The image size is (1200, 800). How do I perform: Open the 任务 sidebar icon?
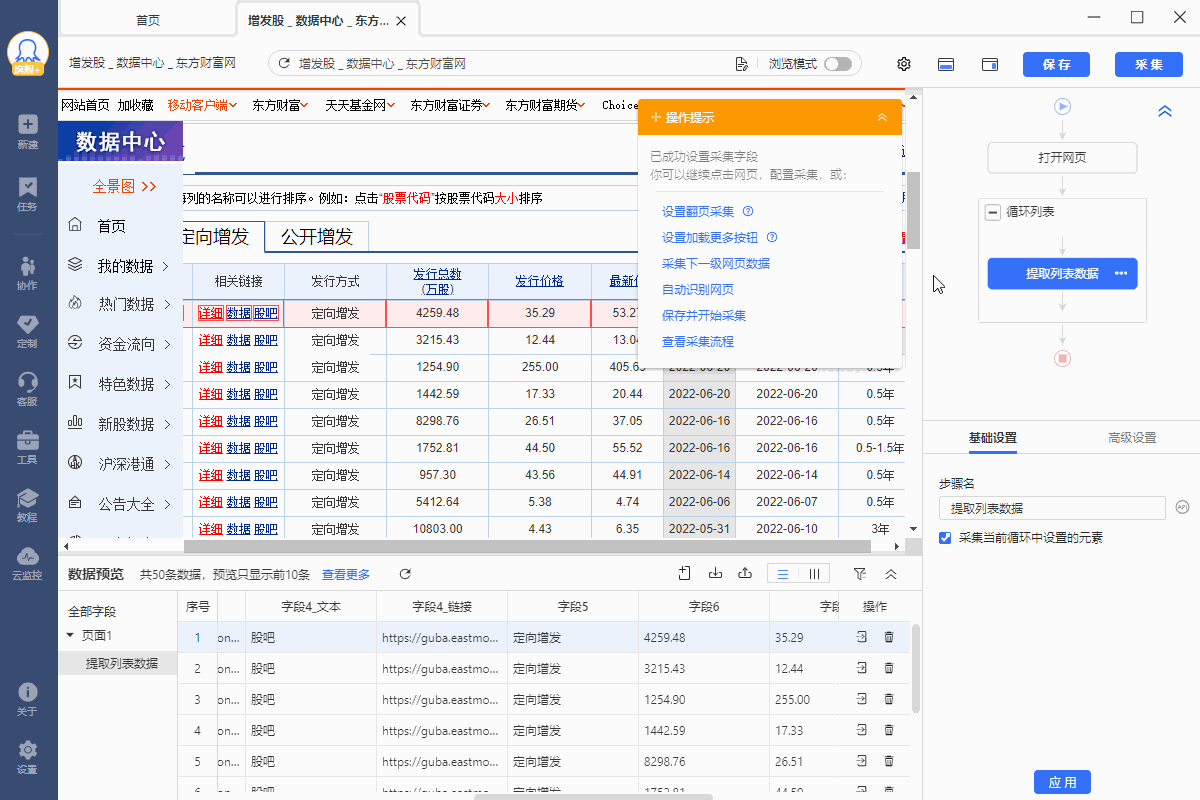tap(28, 193)
